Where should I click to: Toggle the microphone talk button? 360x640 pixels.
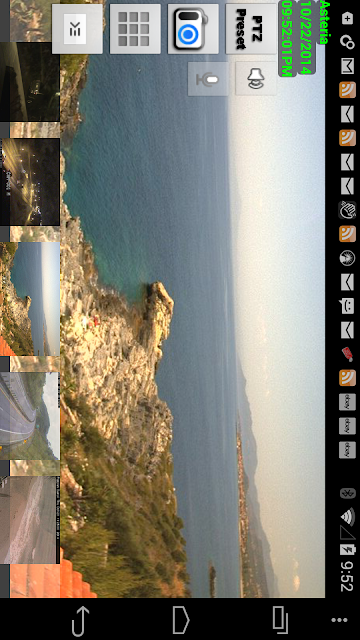pos(208,79)
